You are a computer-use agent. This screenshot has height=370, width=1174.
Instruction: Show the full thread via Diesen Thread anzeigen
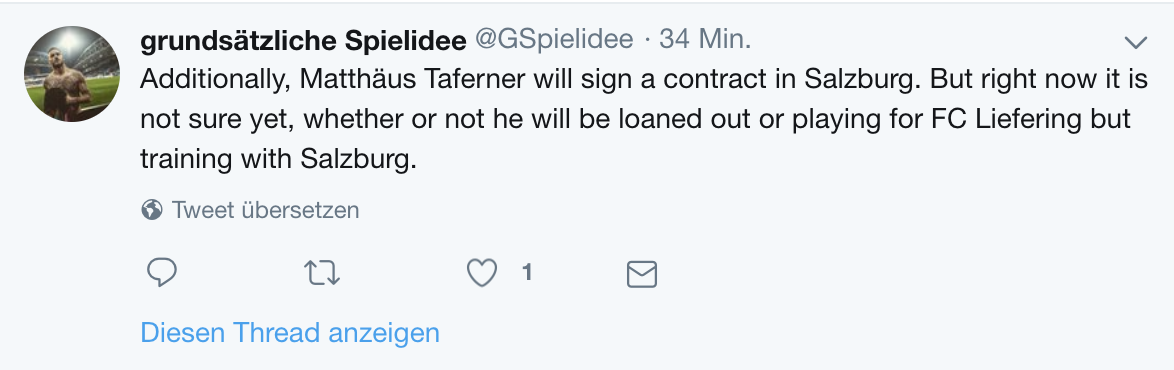pos(290,333)
